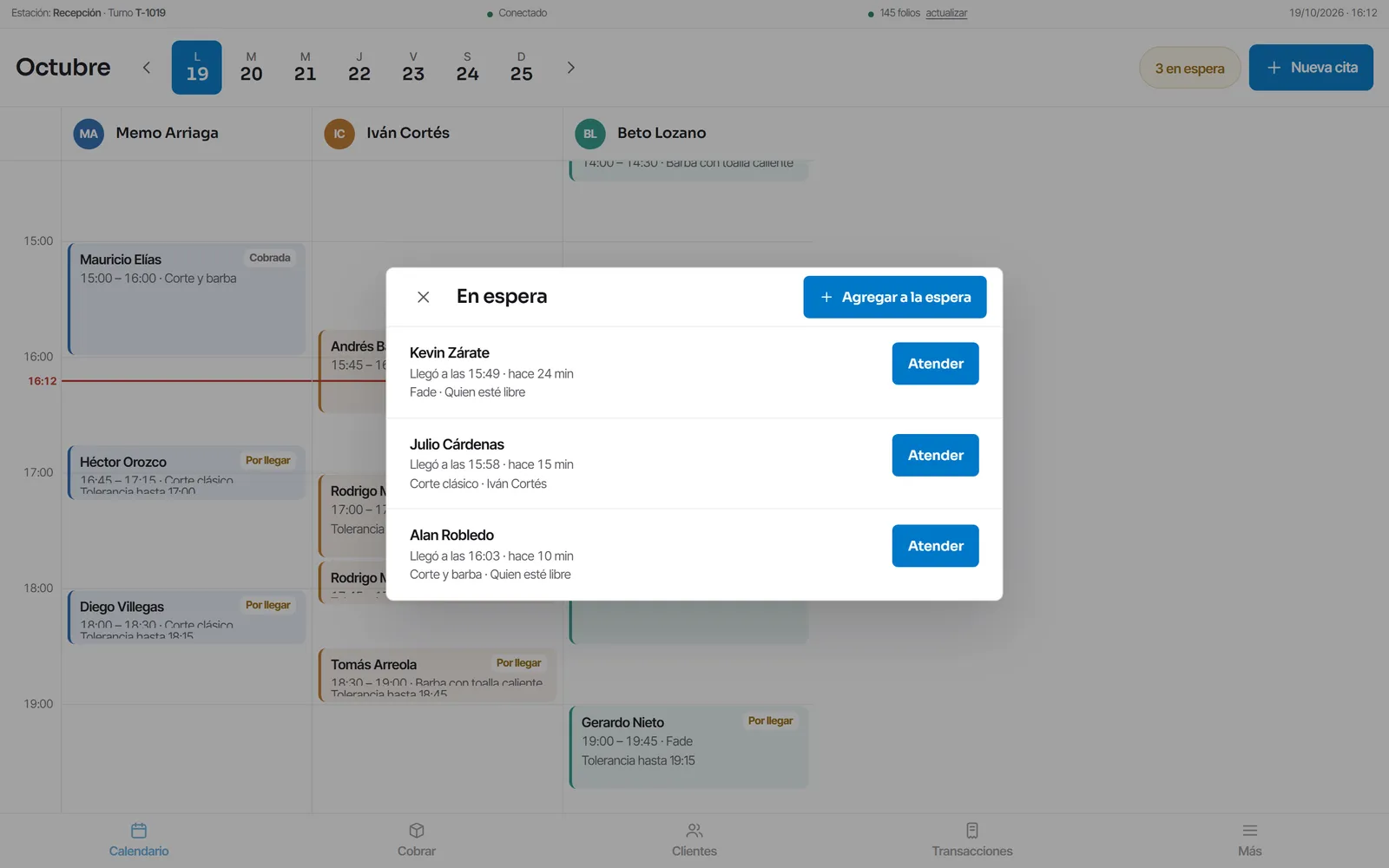Click Cobrada badge on Mauricio Elías card

point(270,258)
